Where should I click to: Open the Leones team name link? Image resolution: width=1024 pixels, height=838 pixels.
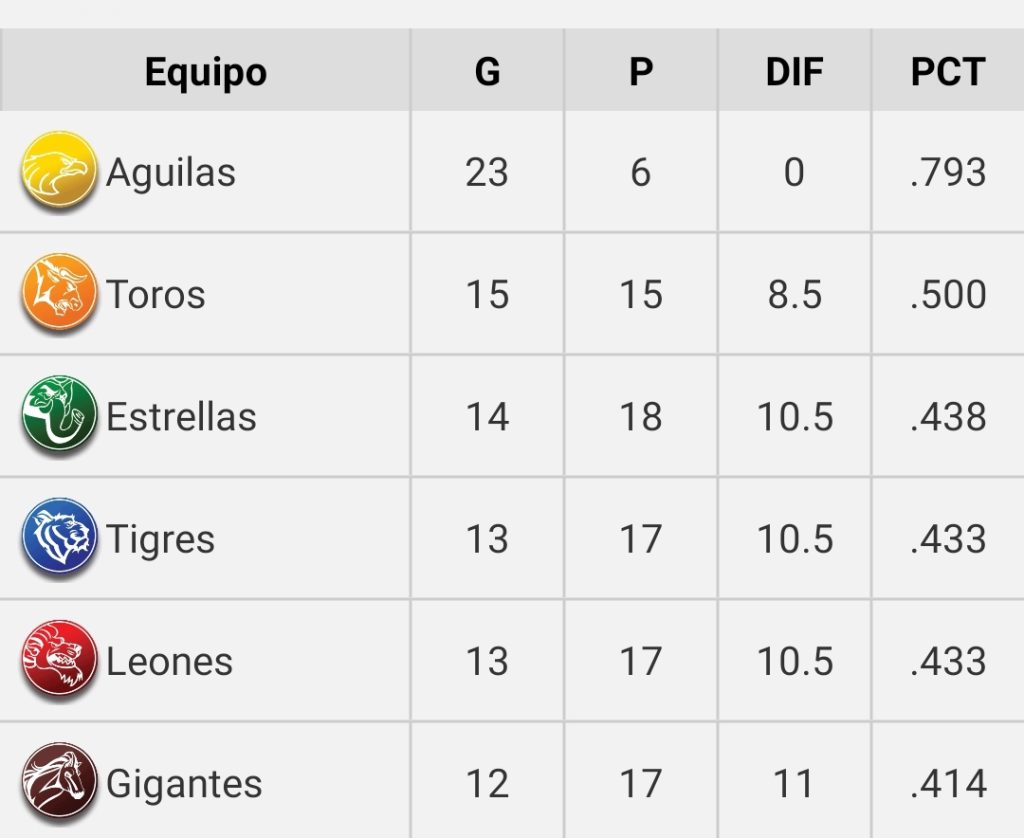pyautogui.click(x=169, y=661)
